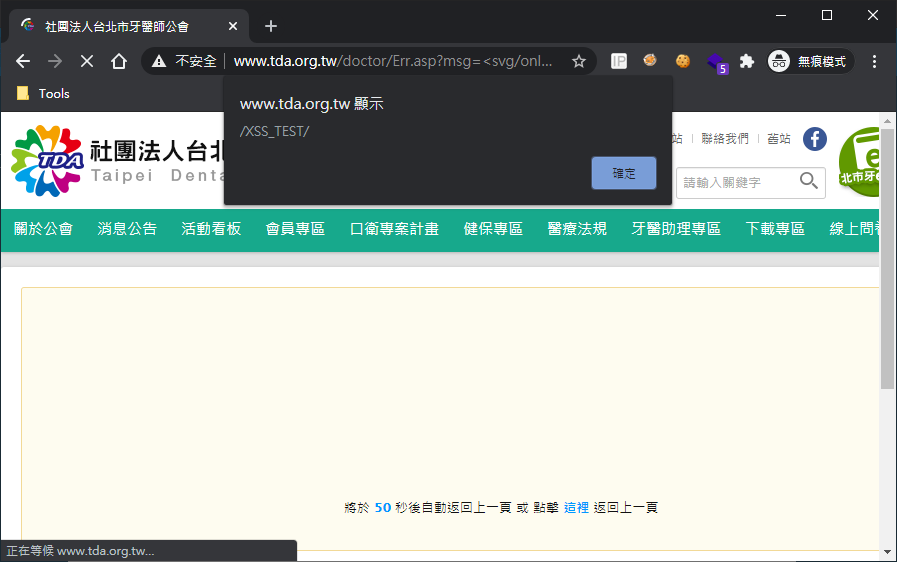Click the 50 seconds countdown number
897x562 pixels.
[383, 508]
